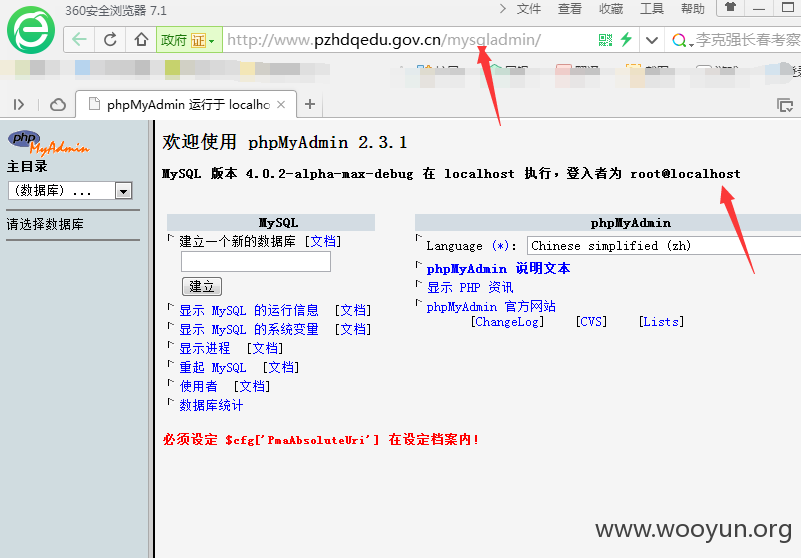
Task: Click the 政府 证 site certificate badge
Action: 189,40
